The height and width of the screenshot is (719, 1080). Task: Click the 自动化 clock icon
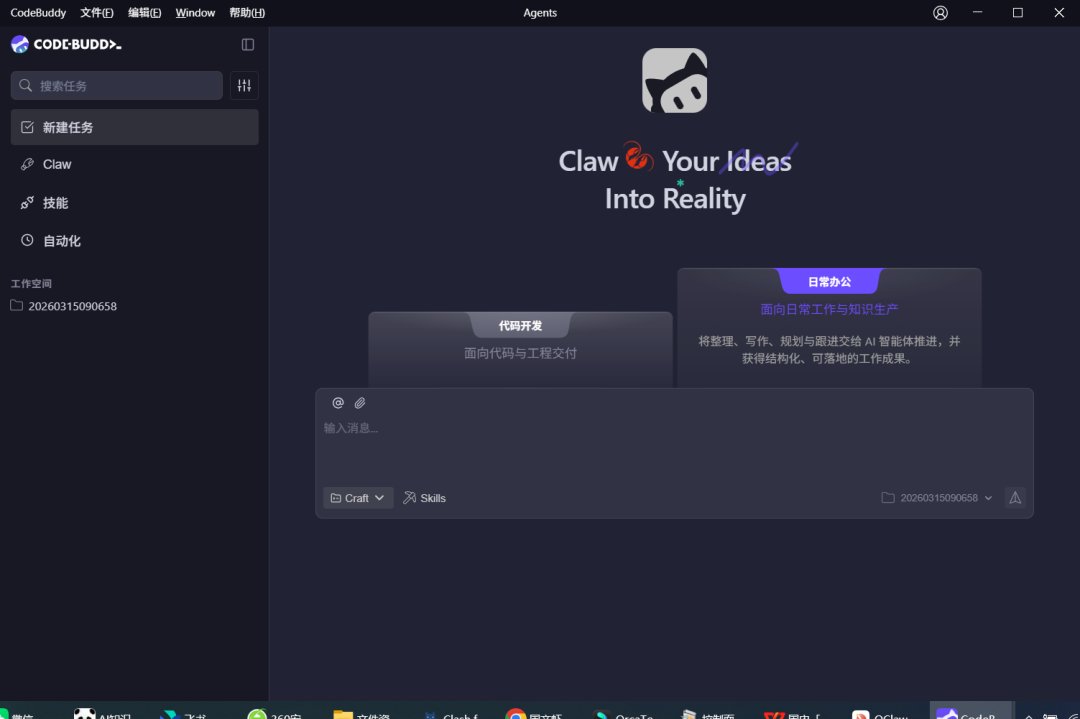pos(28,240)
